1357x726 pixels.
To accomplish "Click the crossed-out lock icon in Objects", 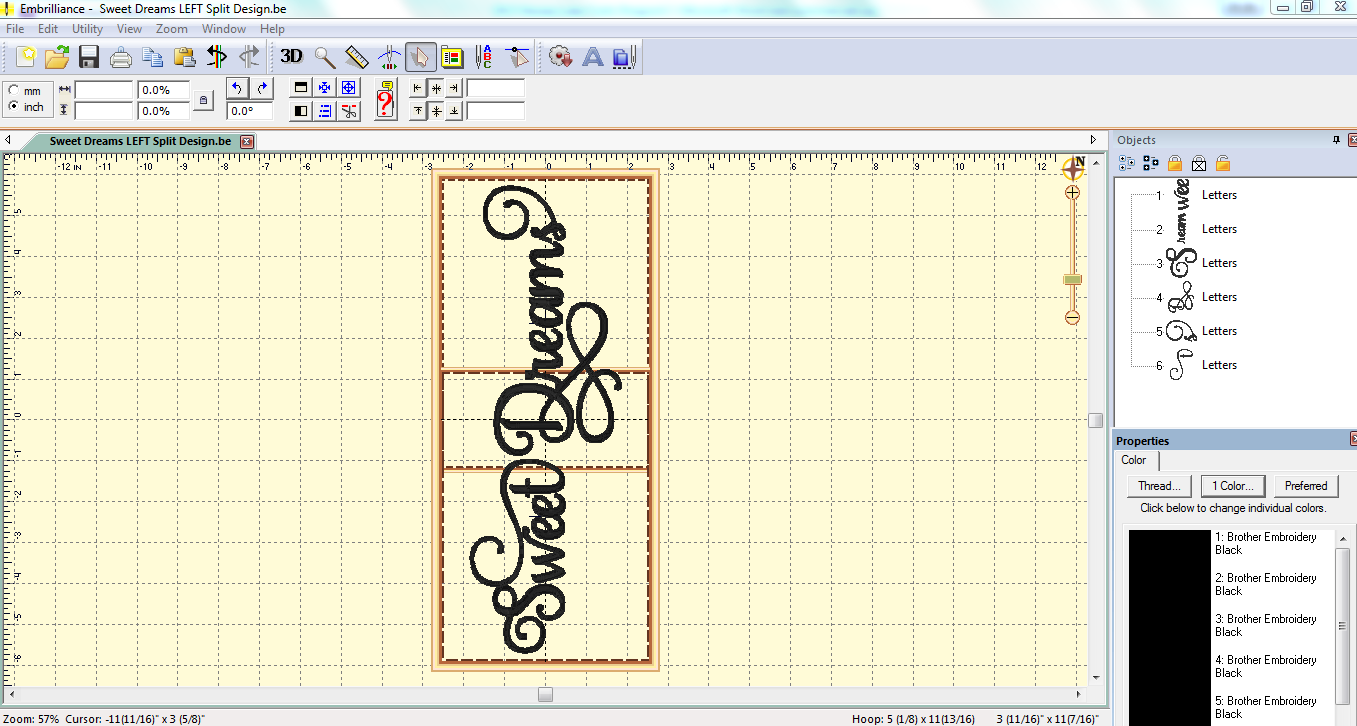I will (1199, 163).
